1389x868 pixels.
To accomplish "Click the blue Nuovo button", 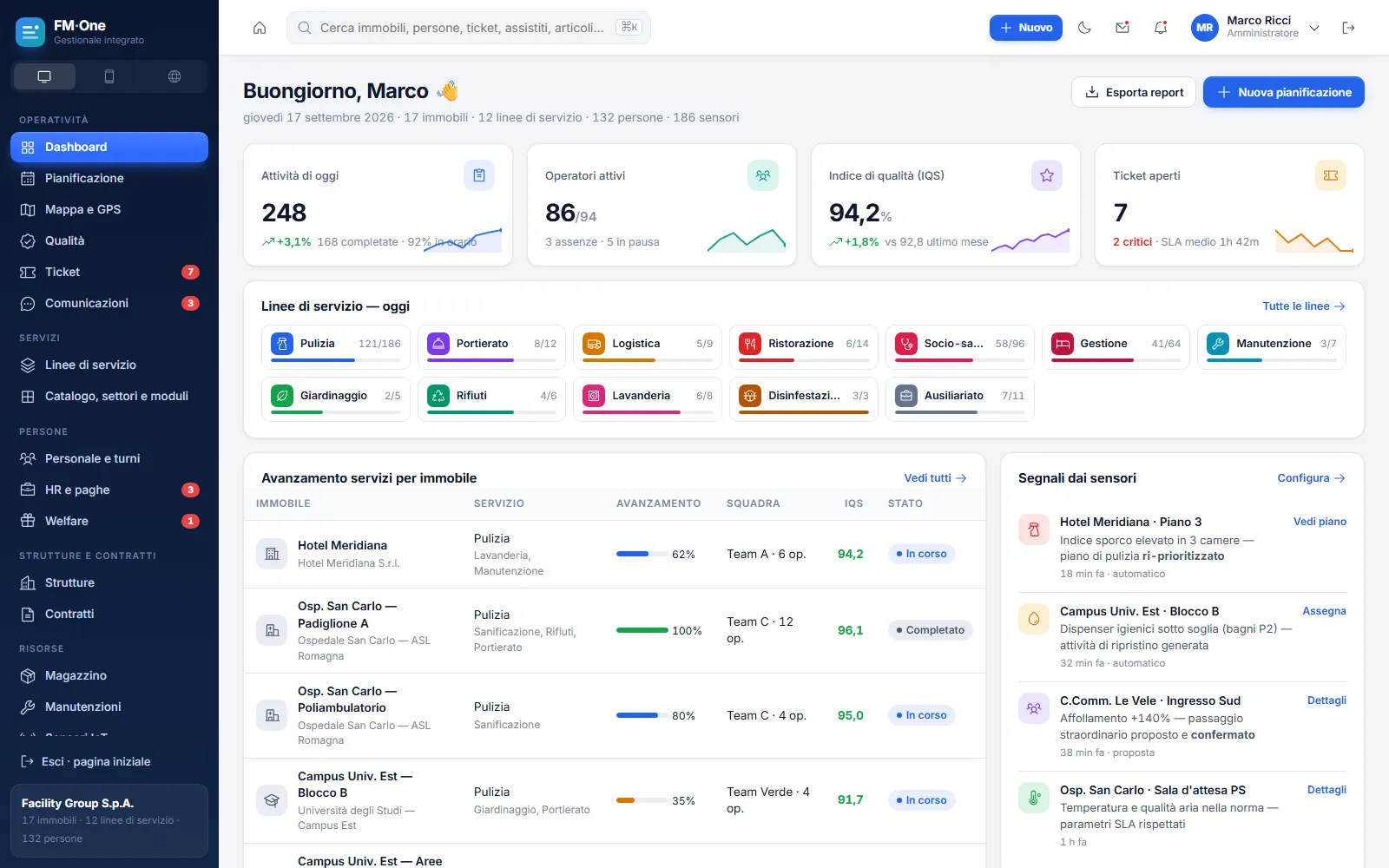I will click(1025, 28).
